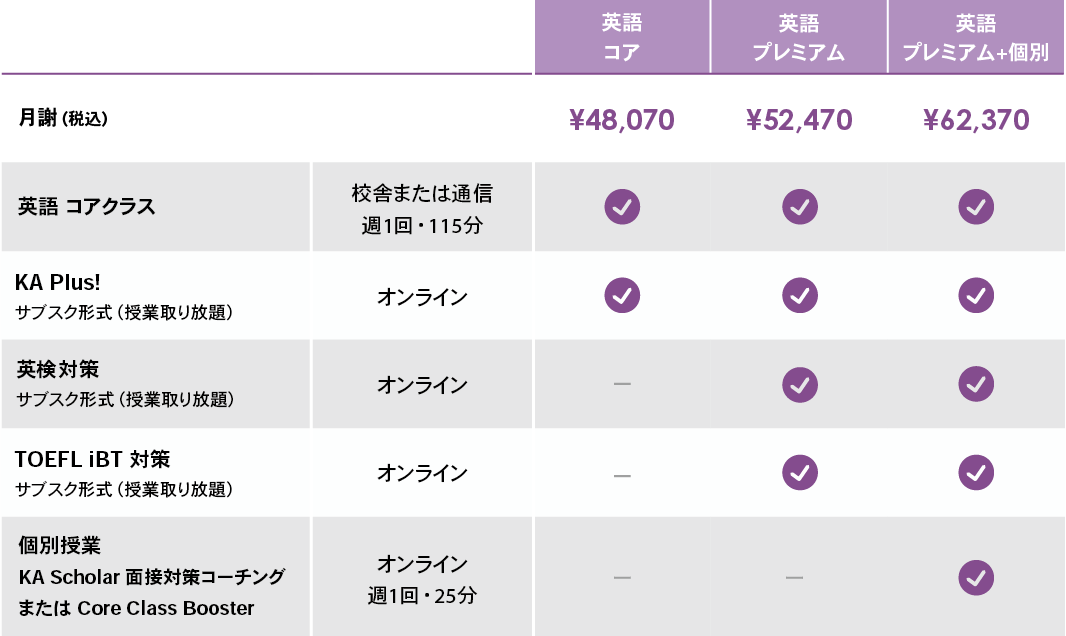Click the TOEFL iBT 対策 row label
This screenshot has height=636, width=1066.
[x=93, y=459]
